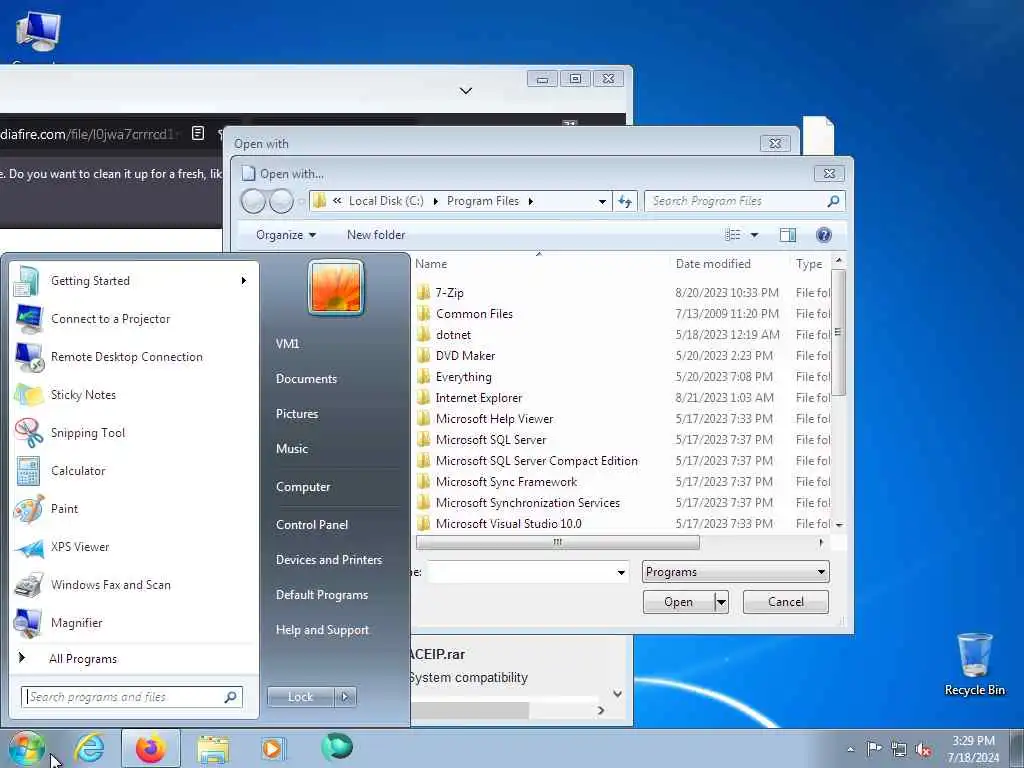This screenshot has width=1024, height=768.
Task: Open the view options dropdown arrow
Action: tap(754, 235)
